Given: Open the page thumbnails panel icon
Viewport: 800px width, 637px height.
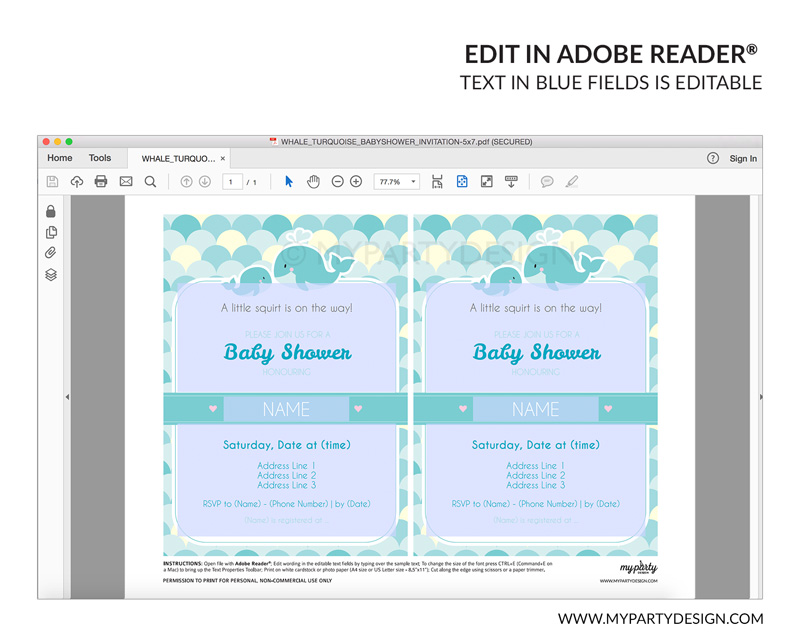Looking at the screenshot, I should click(x=51, y=232).
